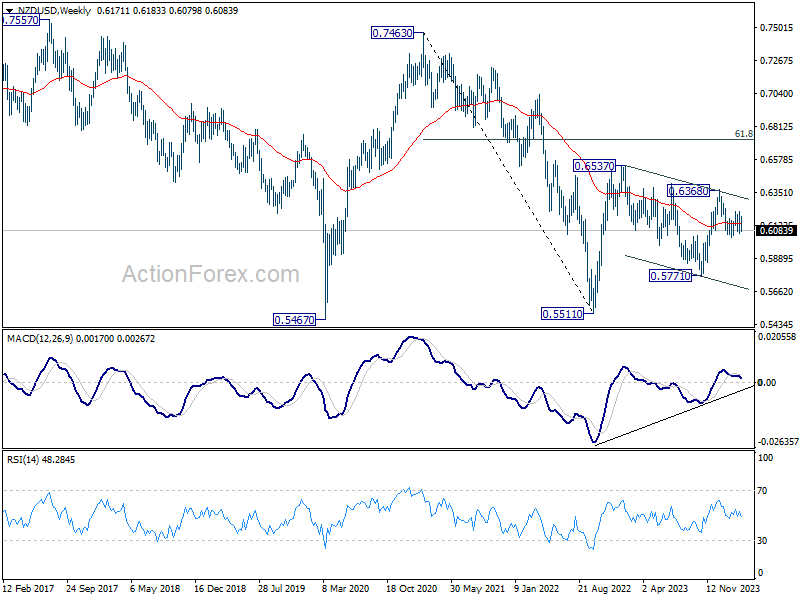
Task: Click the 0.70400 price axis value
Action: coord(777,93)
